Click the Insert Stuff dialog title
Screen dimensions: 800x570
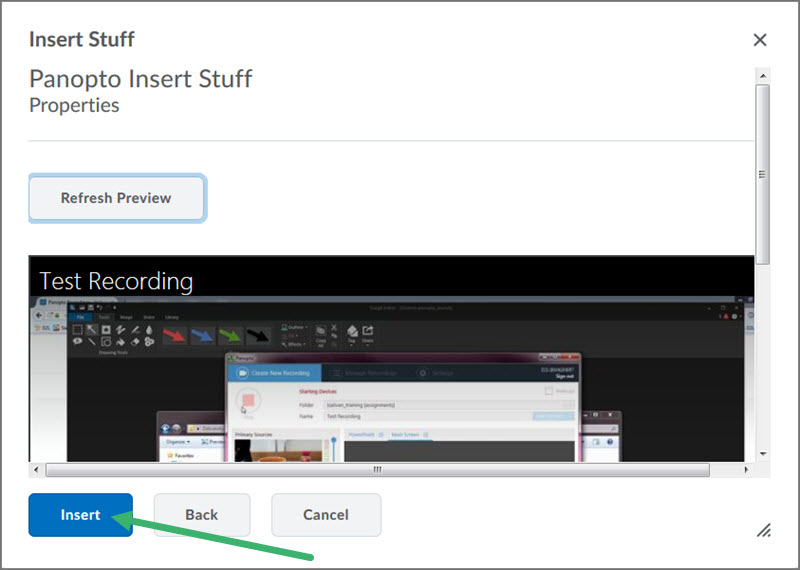pos(82,39)
